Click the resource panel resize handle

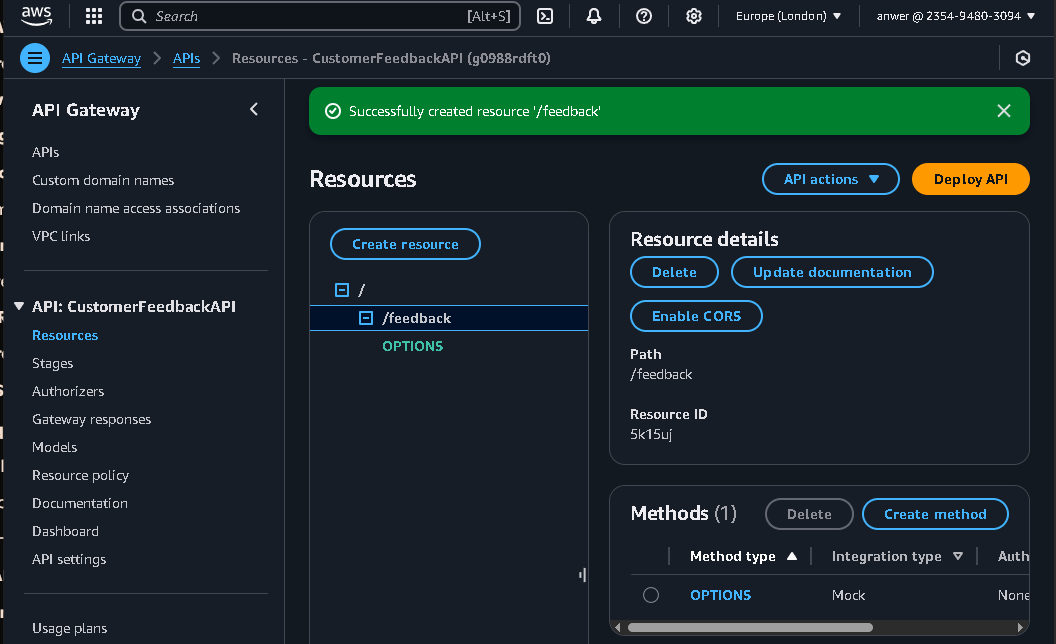[x=583, y=575]
